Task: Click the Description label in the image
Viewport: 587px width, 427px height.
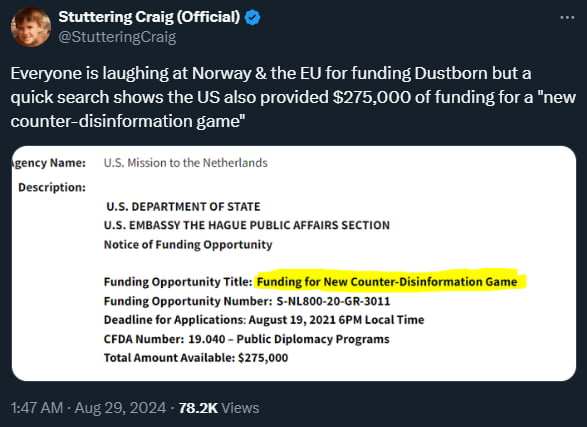Action: 52,187
